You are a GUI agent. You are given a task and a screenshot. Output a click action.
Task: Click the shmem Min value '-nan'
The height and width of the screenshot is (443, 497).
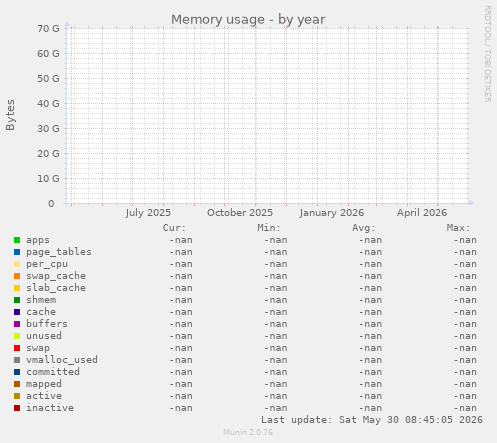click(276, 300)
